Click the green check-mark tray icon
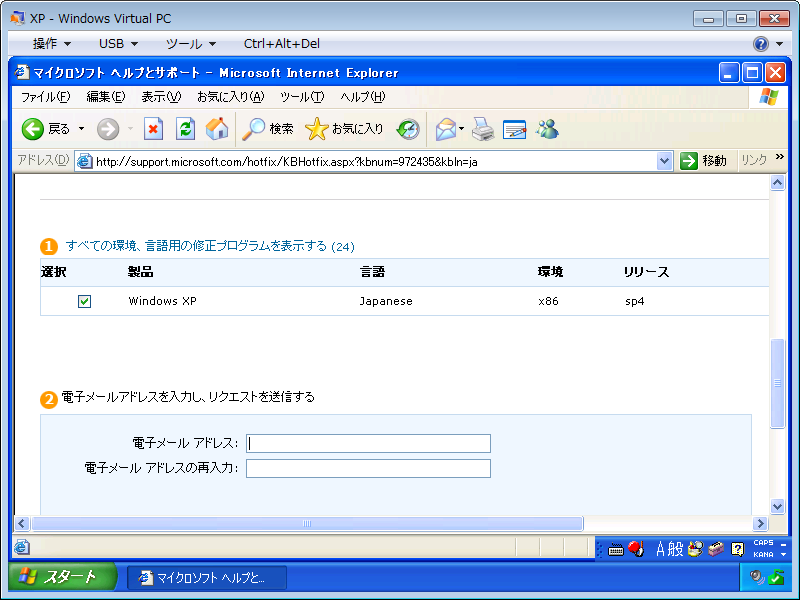The height and width of the screenshot is (600, 800). [x=776, y=577]
